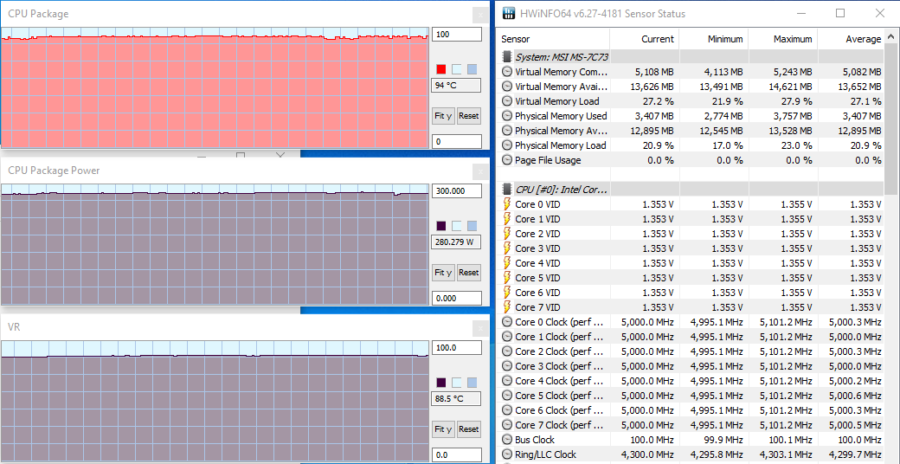Click the clock icon next to Virtual Memory Load
900x464 pixels.
coord(506,101)
